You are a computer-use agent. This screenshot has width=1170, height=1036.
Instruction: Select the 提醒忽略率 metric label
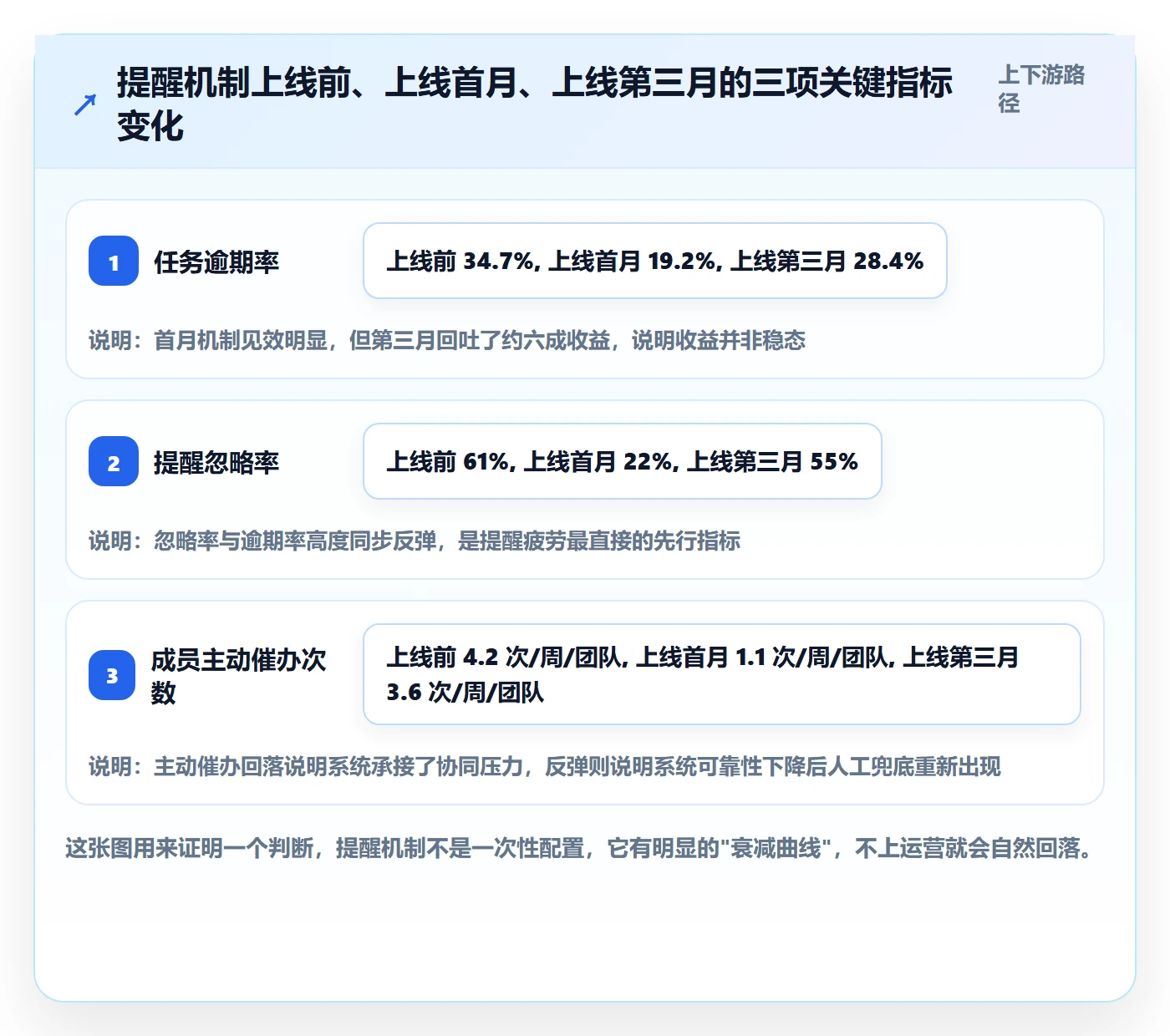pos(216,462)
